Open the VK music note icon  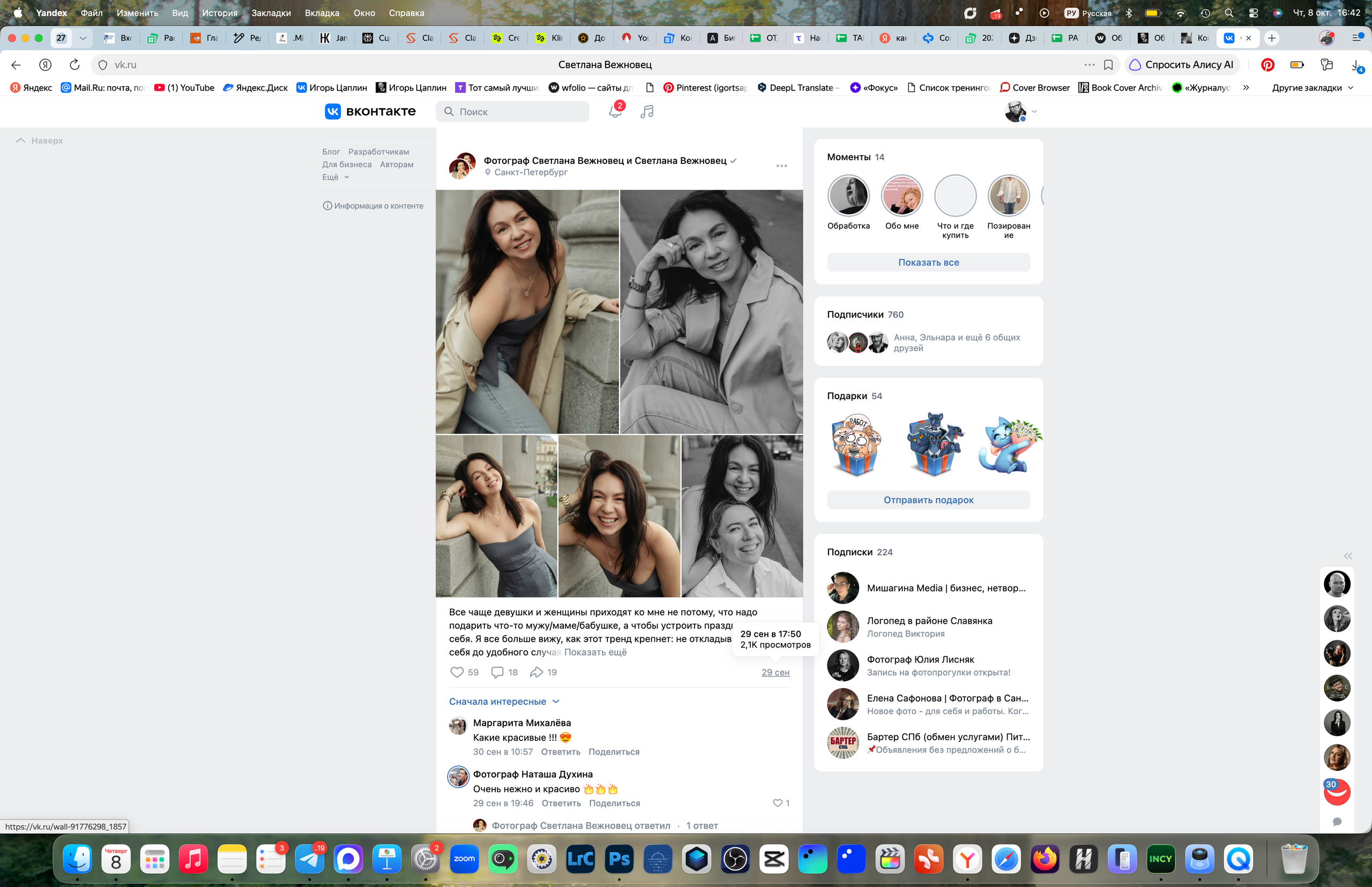point(647,111)
